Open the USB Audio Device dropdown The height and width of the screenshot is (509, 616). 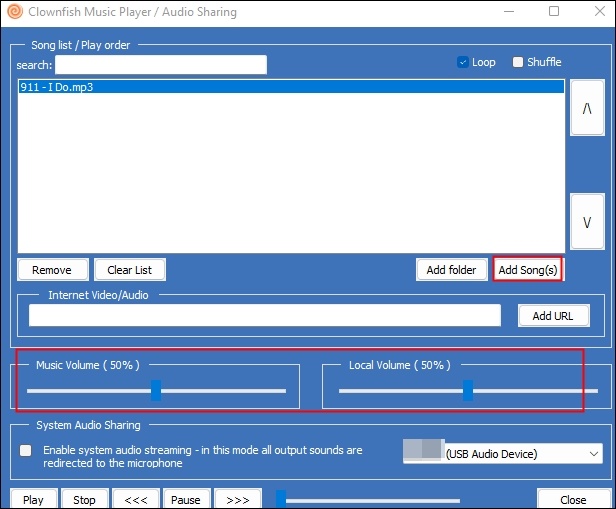tap(503, 453)
